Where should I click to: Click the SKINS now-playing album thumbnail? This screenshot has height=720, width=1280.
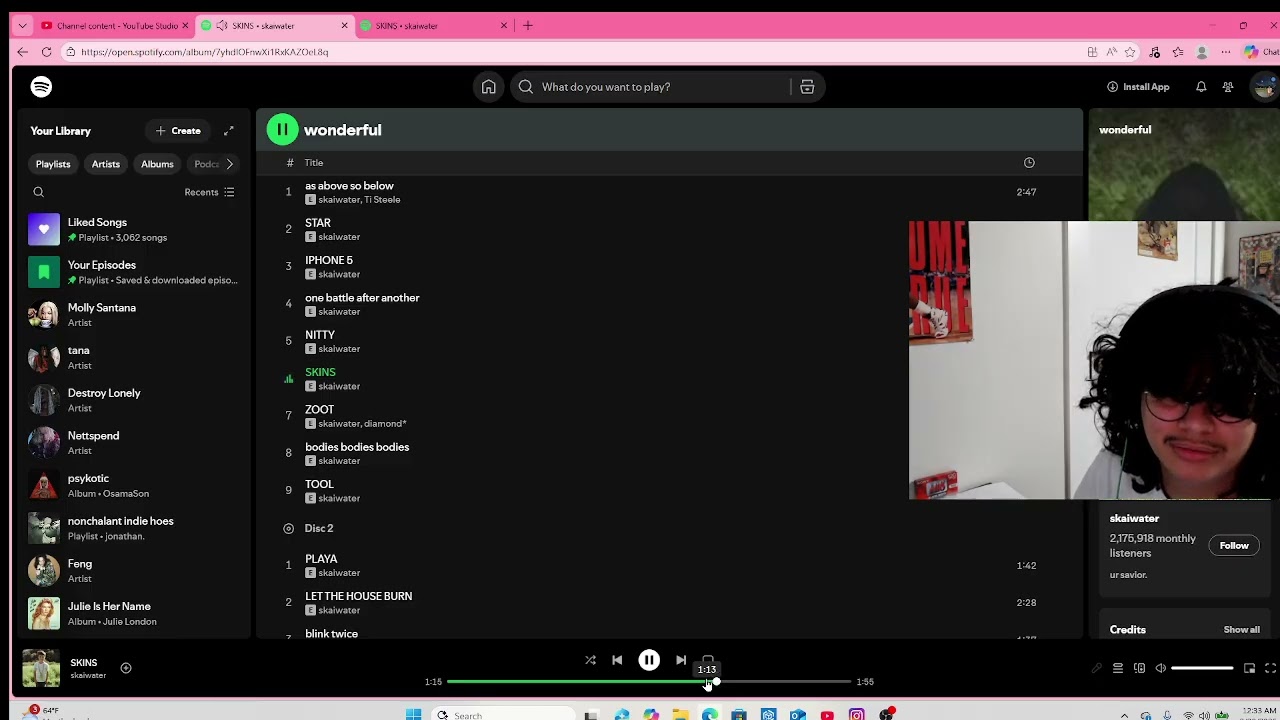(41, 668)
